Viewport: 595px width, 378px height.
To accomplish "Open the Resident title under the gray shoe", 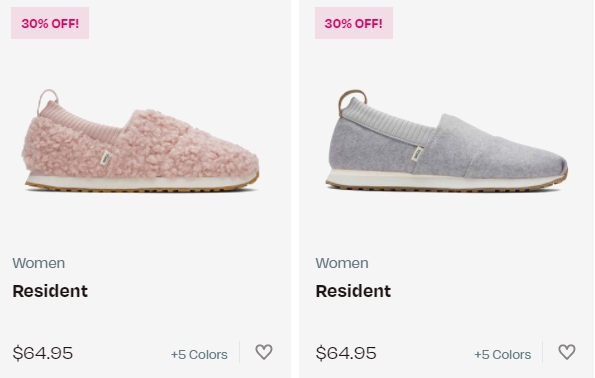I will point(353,291).
